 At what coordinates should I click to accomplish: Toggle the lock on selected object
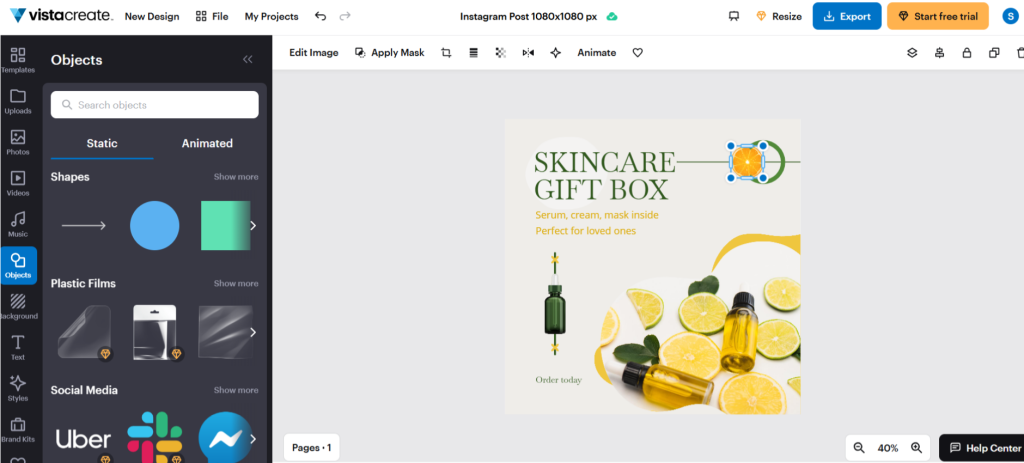point(967,53)
